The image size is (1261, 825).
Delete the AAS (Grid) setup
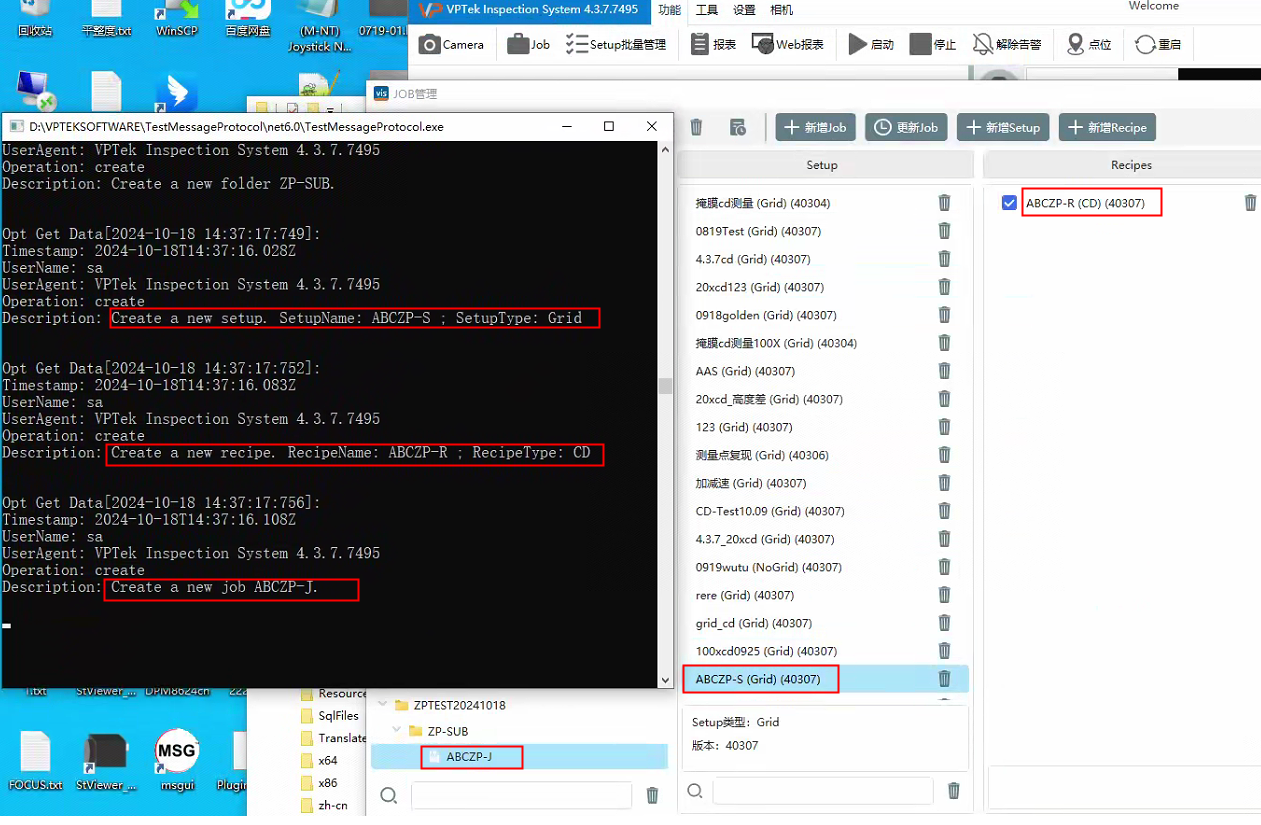pyautogui.click(x=944, y=371)
